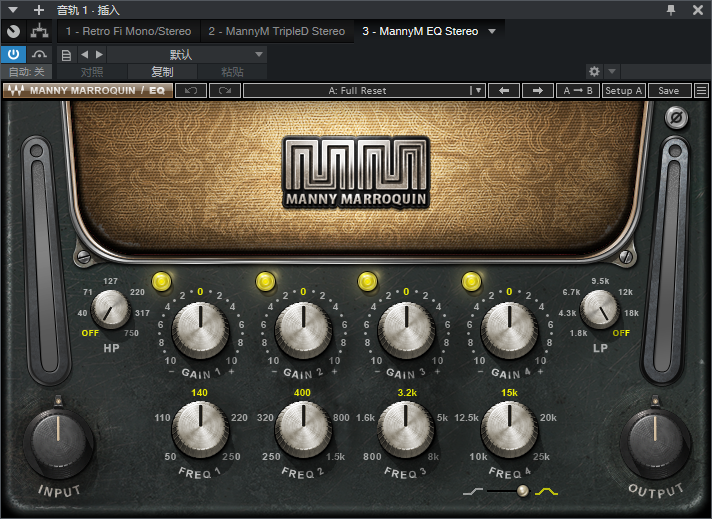Viewport: 712px width, 519px height.
Task: Click the Manny Marroquin center logo
Action: 356,172
